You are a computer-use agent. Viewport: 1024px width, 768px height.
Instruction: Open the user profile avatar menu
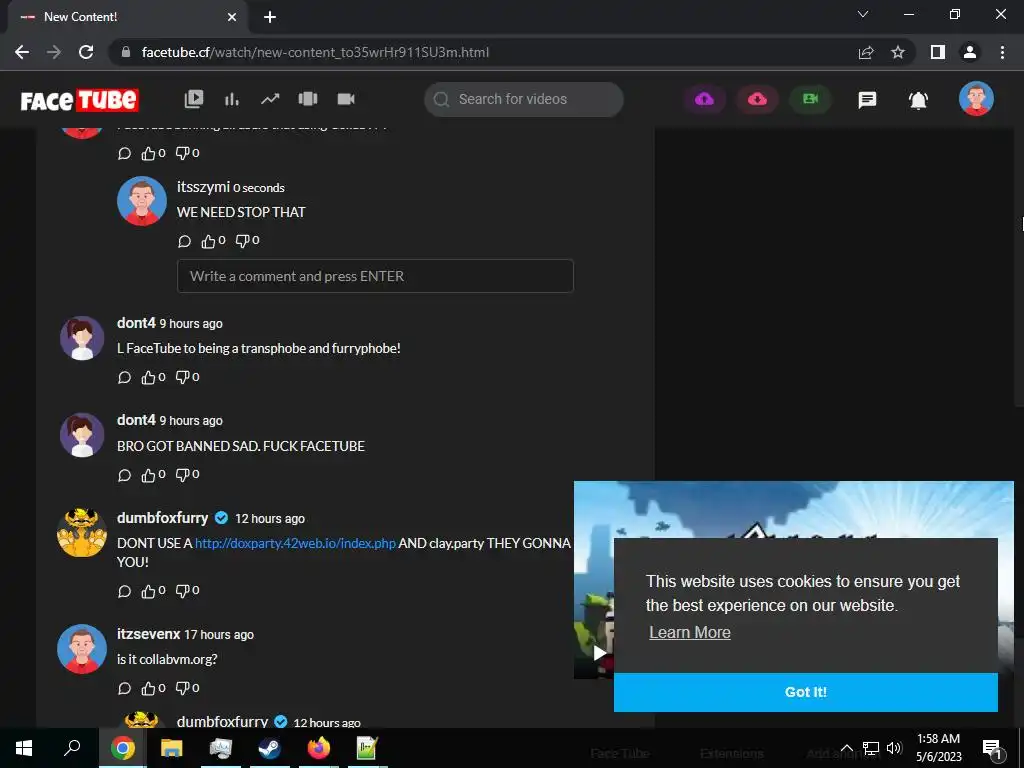click(976, 99)
